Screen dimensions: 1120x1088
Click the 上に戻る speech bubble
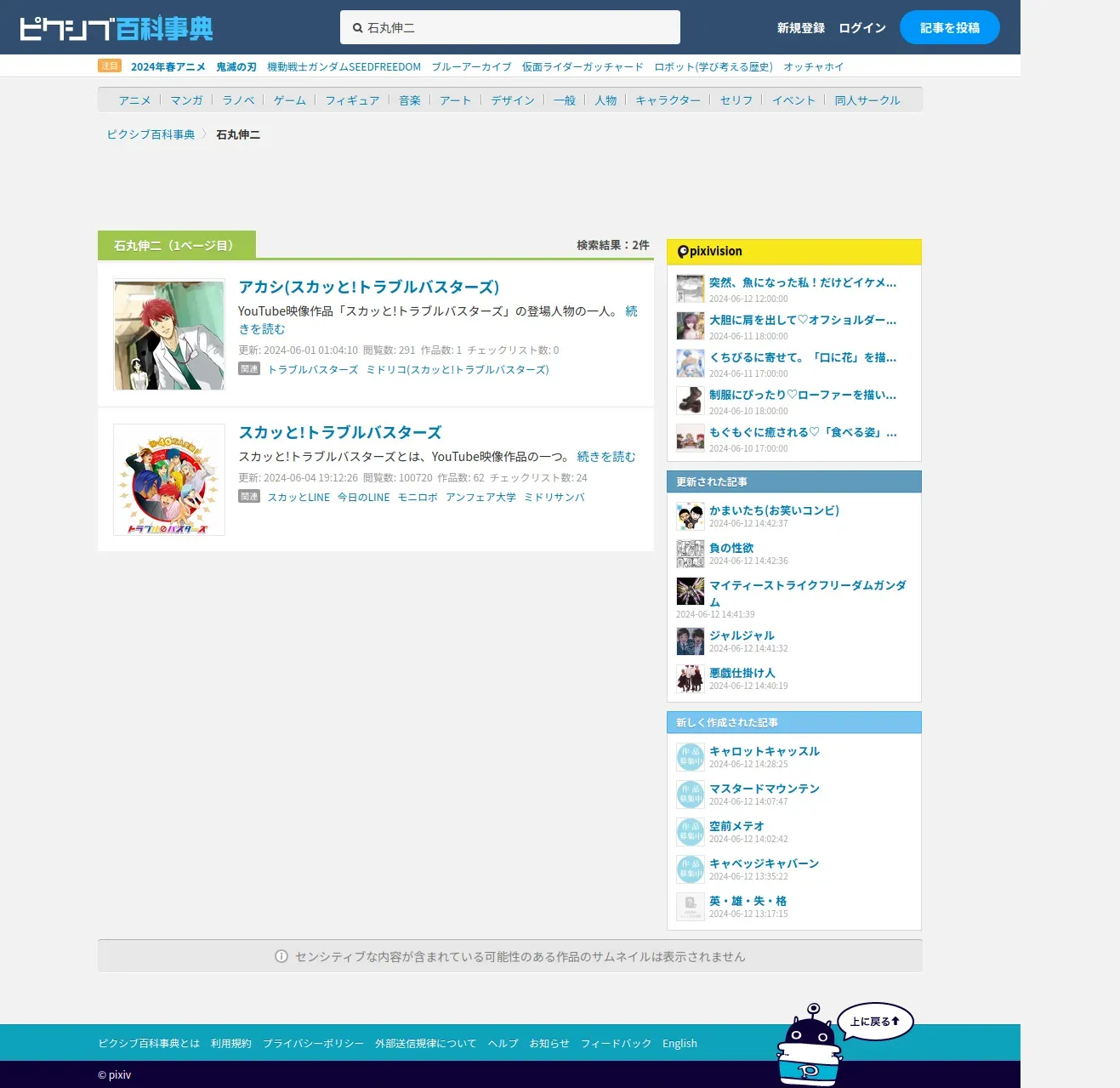(x=875, y=1022)
